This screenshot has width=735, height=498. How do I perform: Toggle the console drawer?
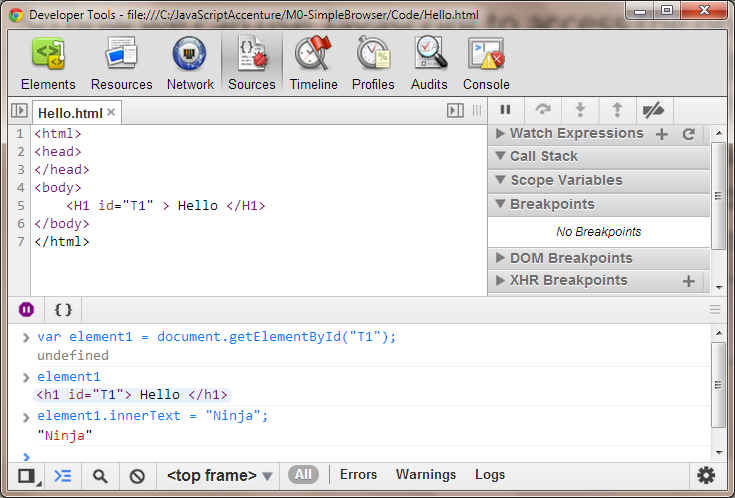tap(62, 476)
